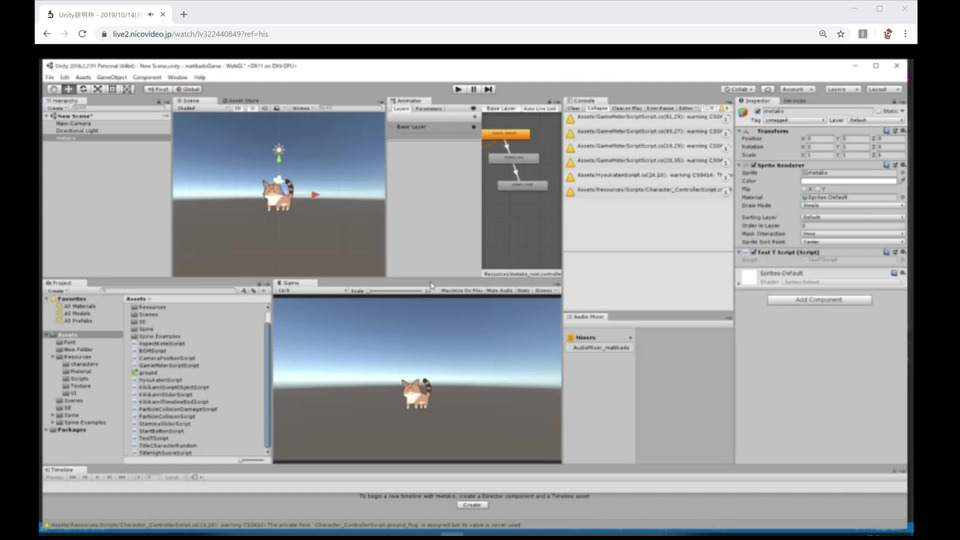The width and height of the screenshot is (960, 540).
Task: Expand the Packages folder in Project tree
Action: point(47,430)
